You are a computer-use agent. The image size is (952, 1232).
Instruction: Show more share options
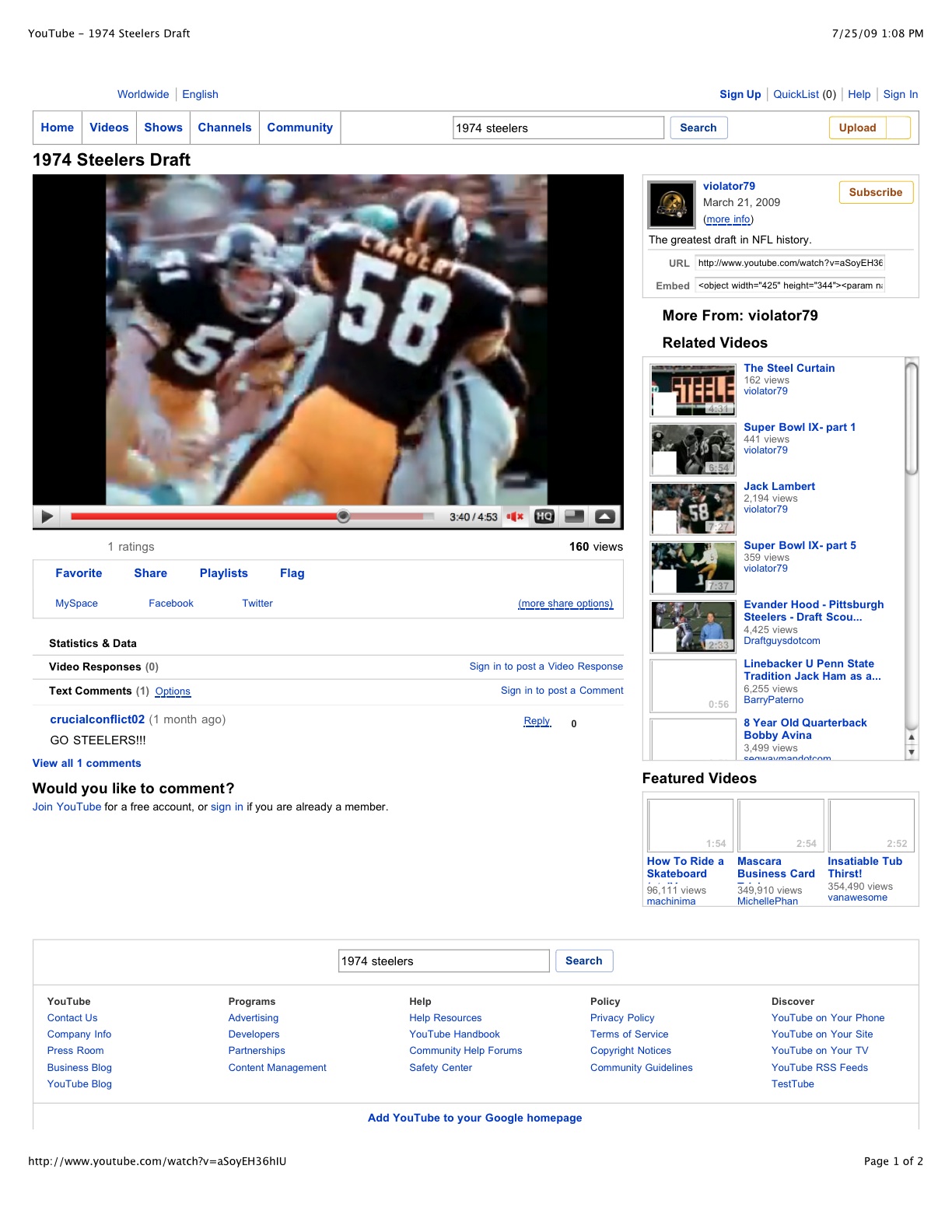coord(565,604)
